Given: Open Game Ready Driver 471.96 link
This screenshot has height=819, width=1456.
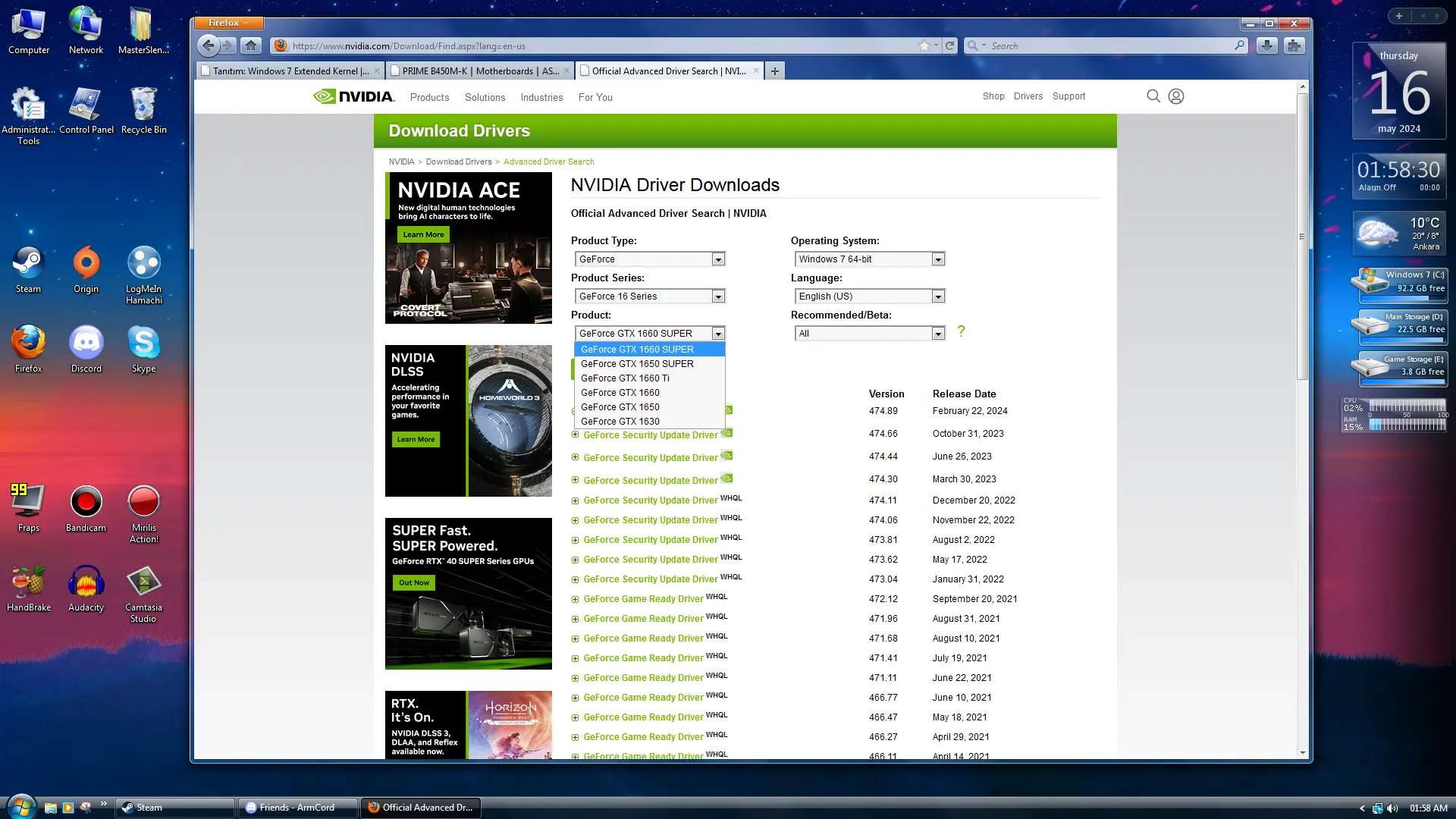Looking at the screenshot, I should click(643, 619).
